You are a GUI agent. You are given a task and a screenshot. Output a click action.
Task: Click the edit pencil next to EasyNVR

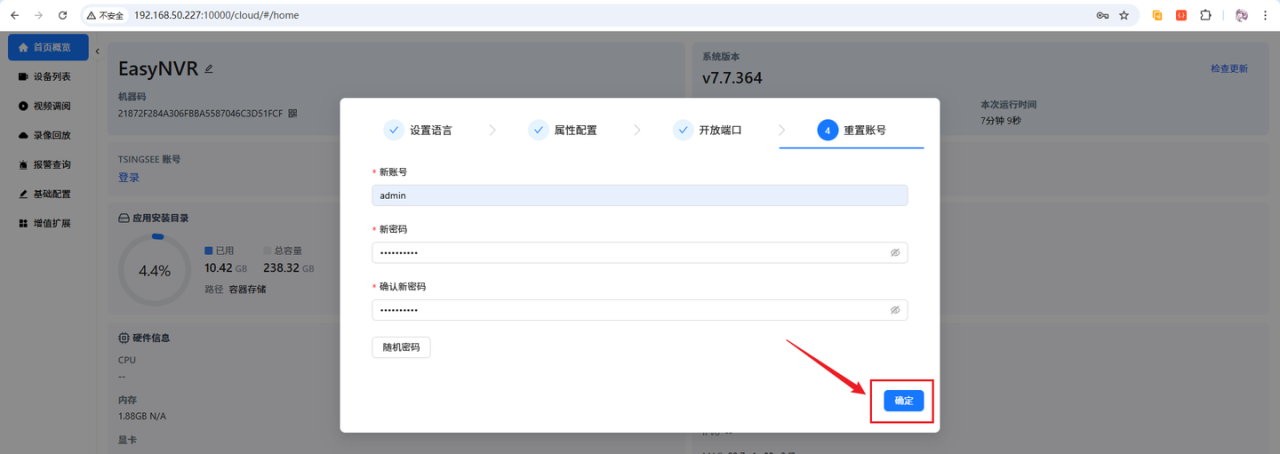coord(209,69)
